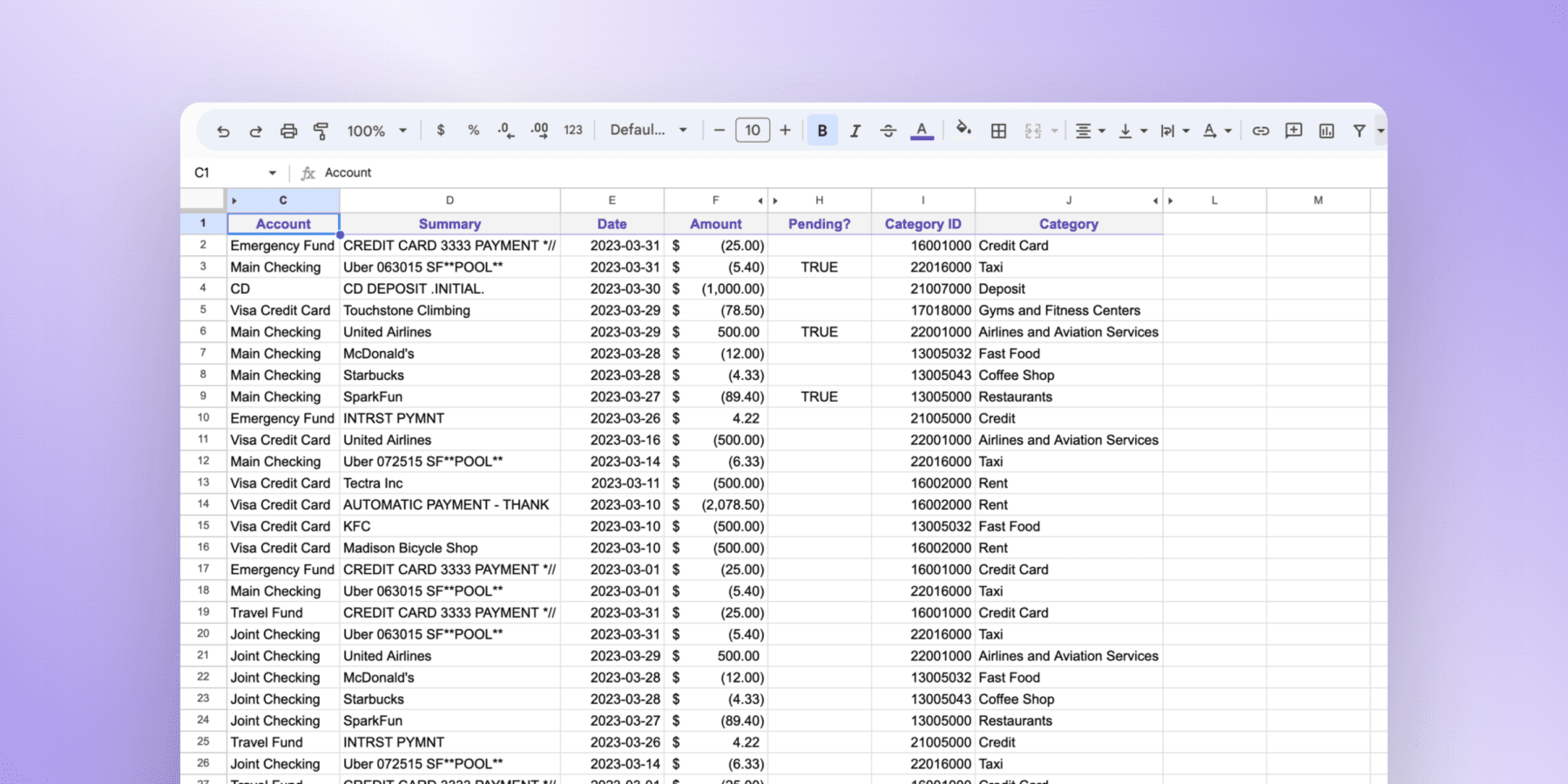Click the Undo icon

[x=224, y=130]
